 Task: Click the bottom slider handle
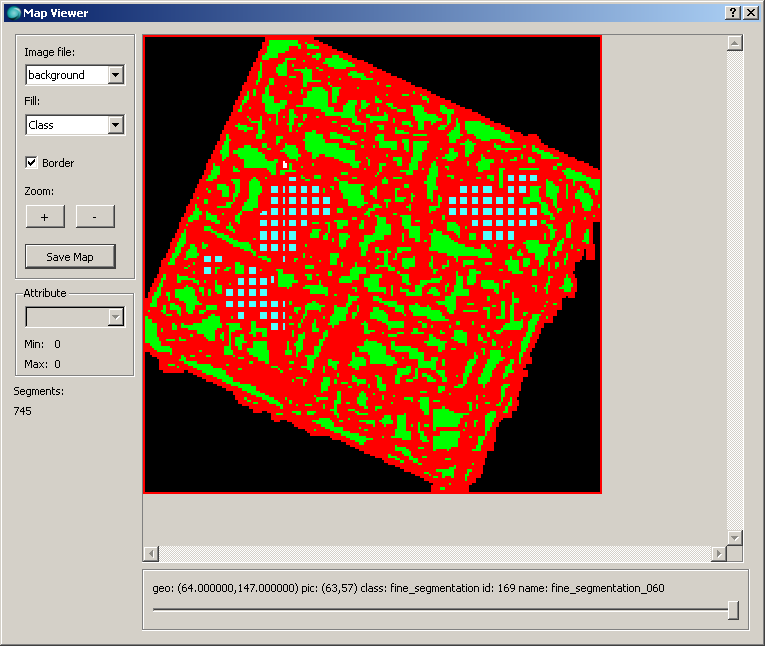[x=733, y=610]
